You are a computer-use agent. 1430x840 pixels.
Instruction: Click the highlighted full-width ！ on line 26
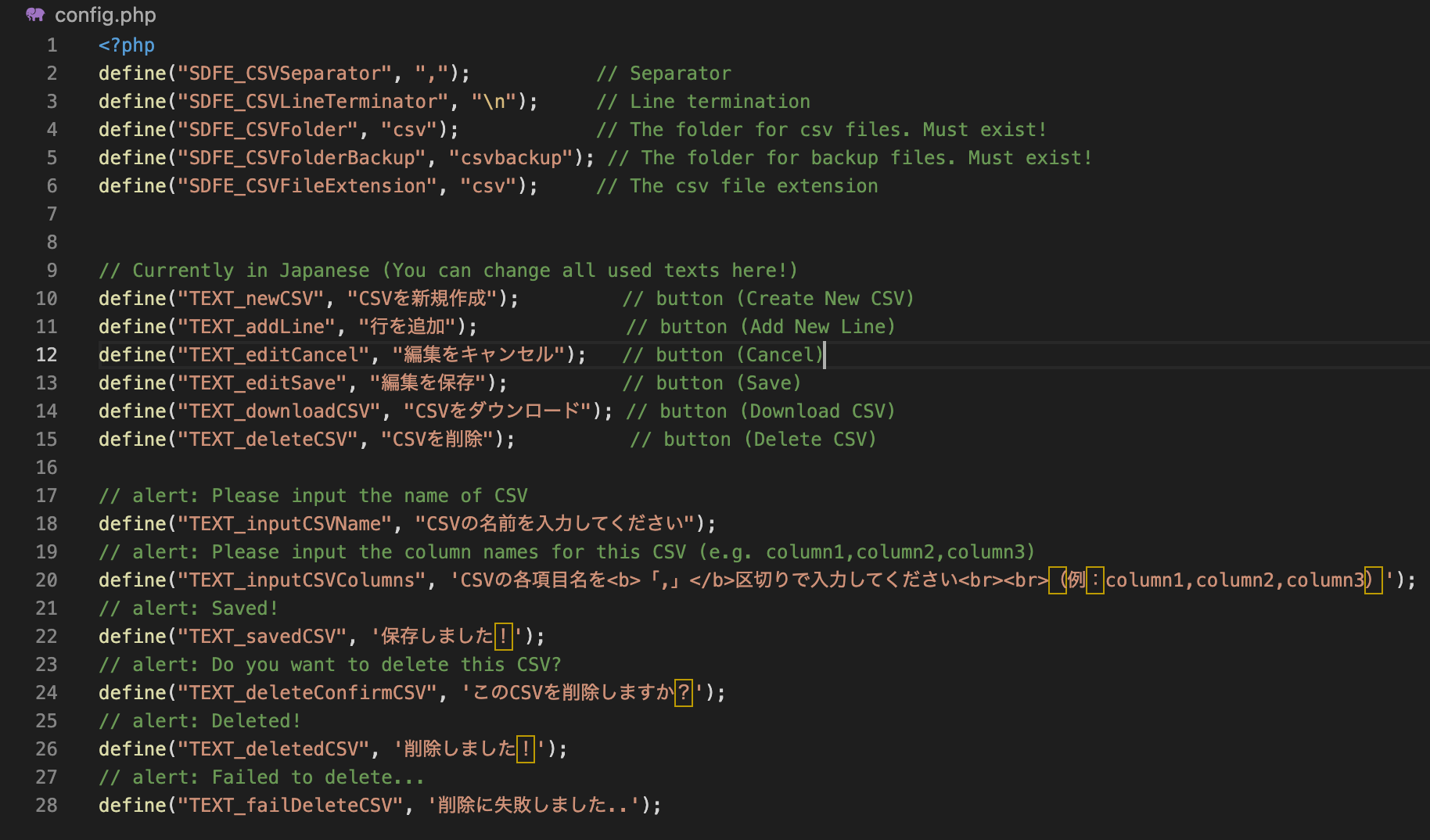526,749
